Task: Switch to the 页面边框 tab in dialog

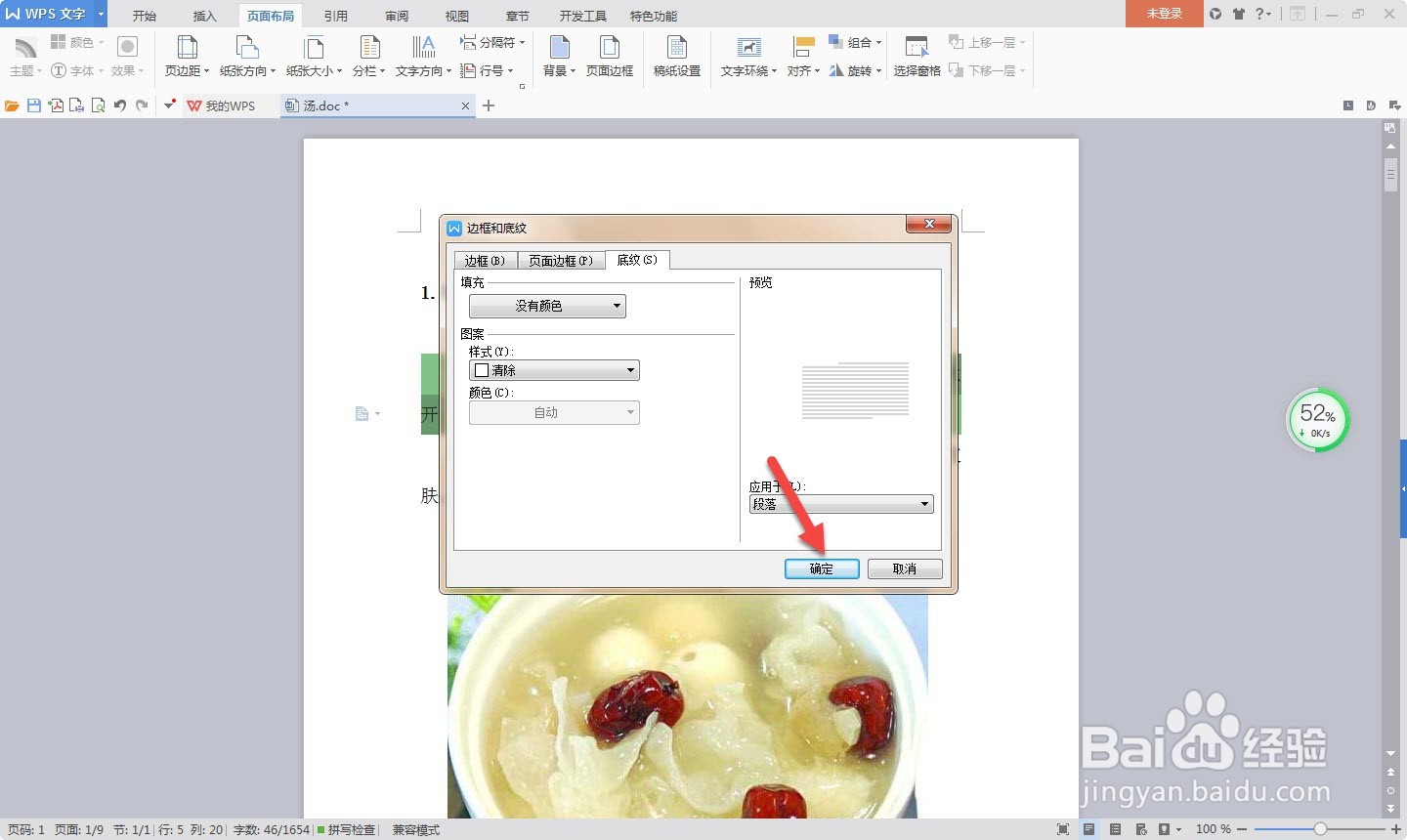Action: click(x=561, y=261)
